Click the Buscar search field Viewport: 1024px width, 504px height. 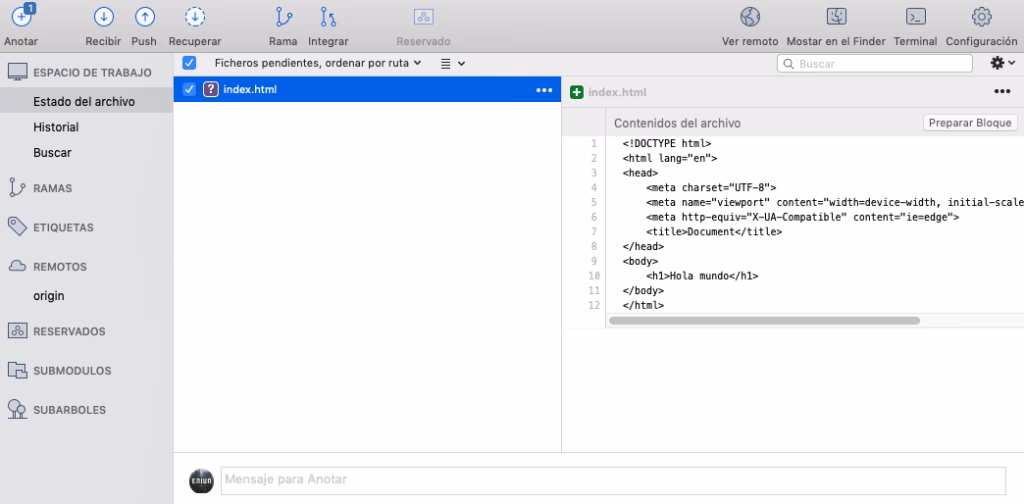[874, 63]
